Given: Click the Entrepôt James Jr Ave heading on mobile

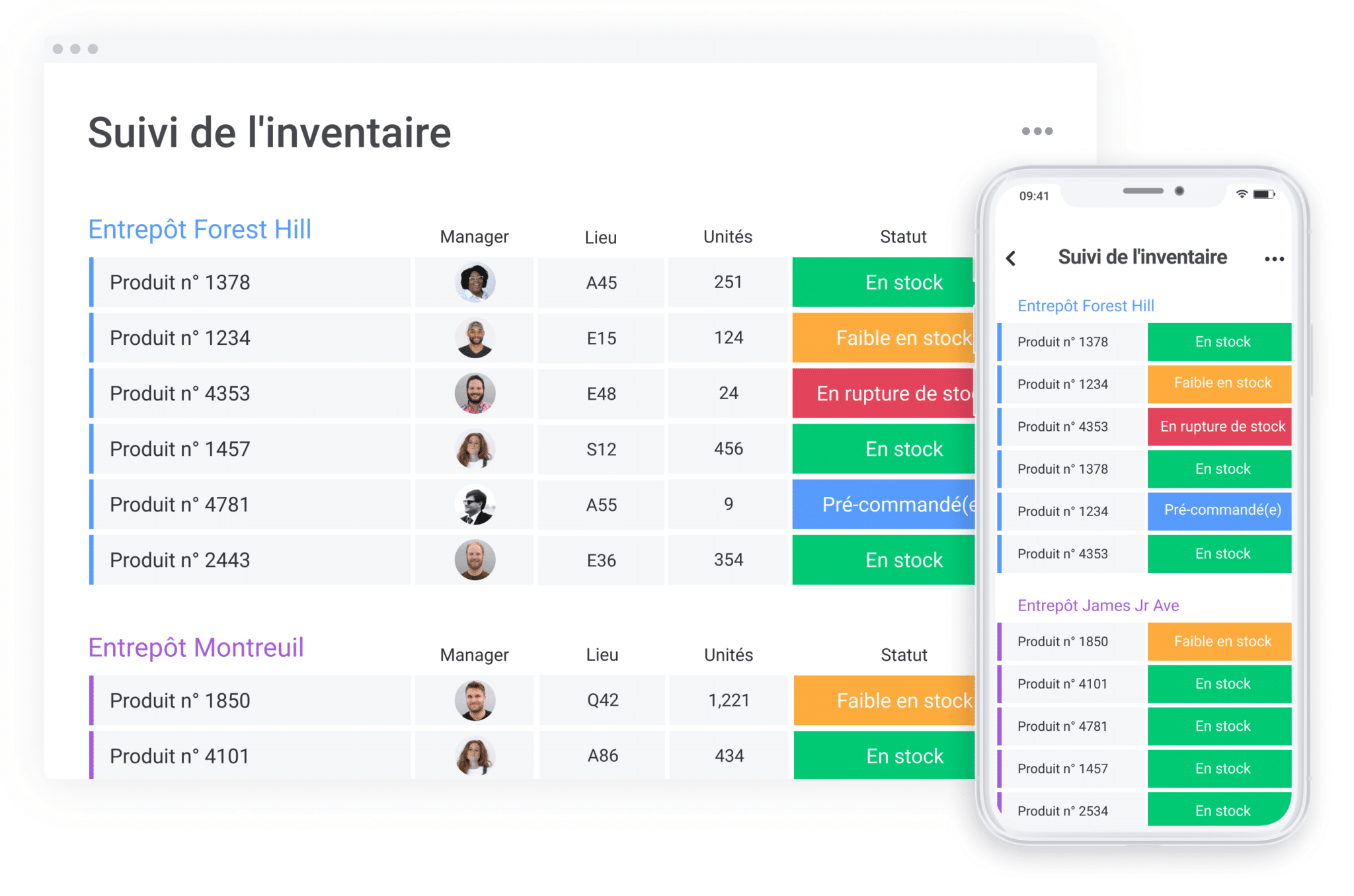Looking at the screenshot, I should [x=1098, y=605].
